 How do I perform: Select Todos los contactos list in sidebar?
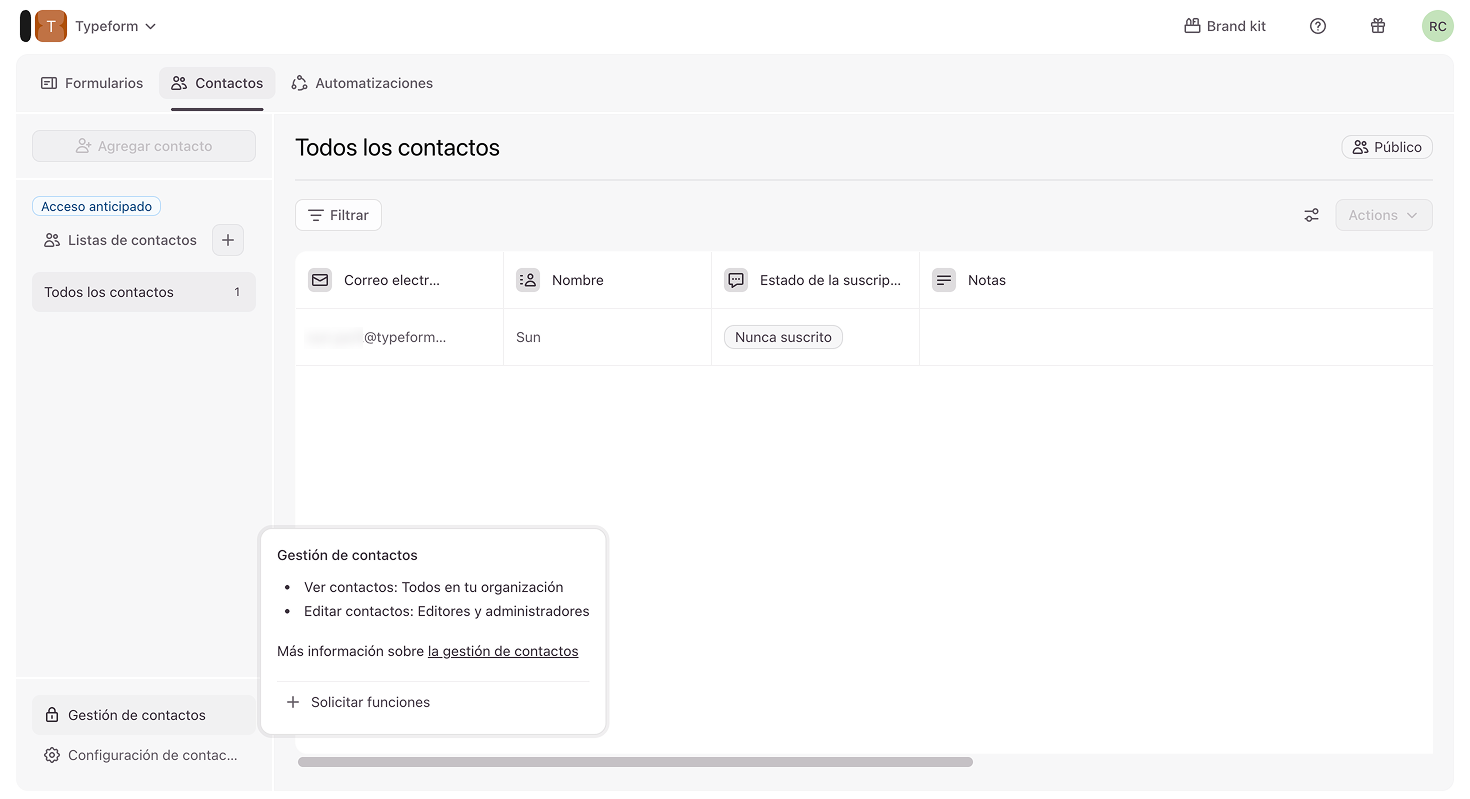coord(143,292)
